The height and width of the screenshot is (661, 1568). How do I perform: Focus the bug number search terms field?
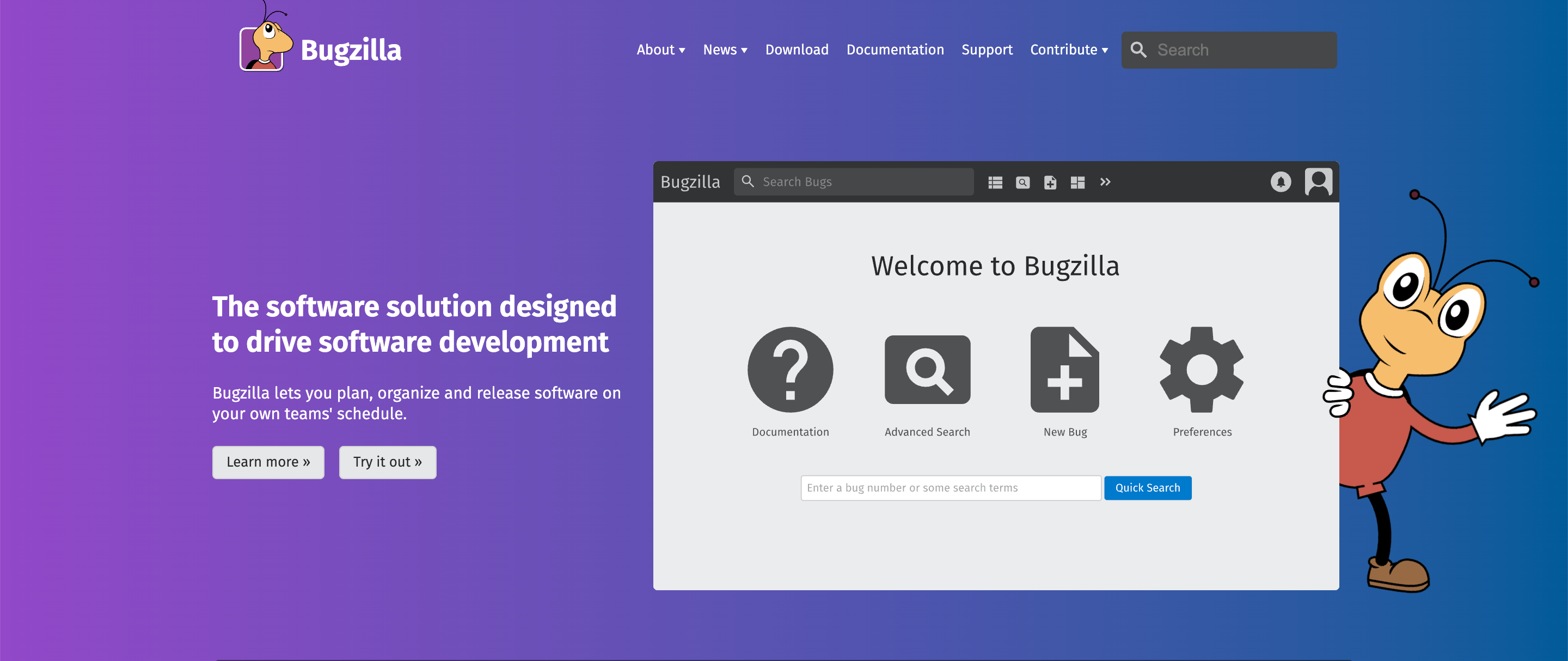point(951,487)
